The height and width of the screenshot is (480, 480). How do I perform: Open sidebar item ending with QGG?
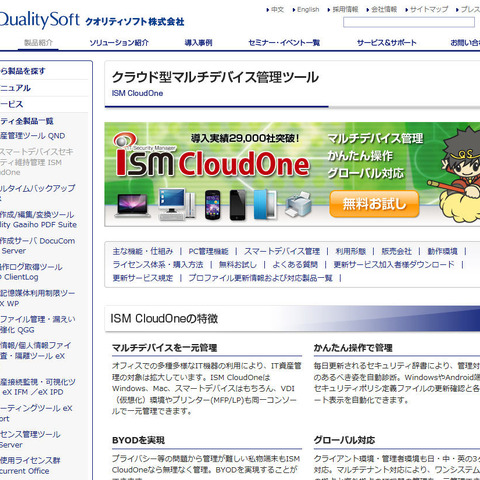point(38,324)
